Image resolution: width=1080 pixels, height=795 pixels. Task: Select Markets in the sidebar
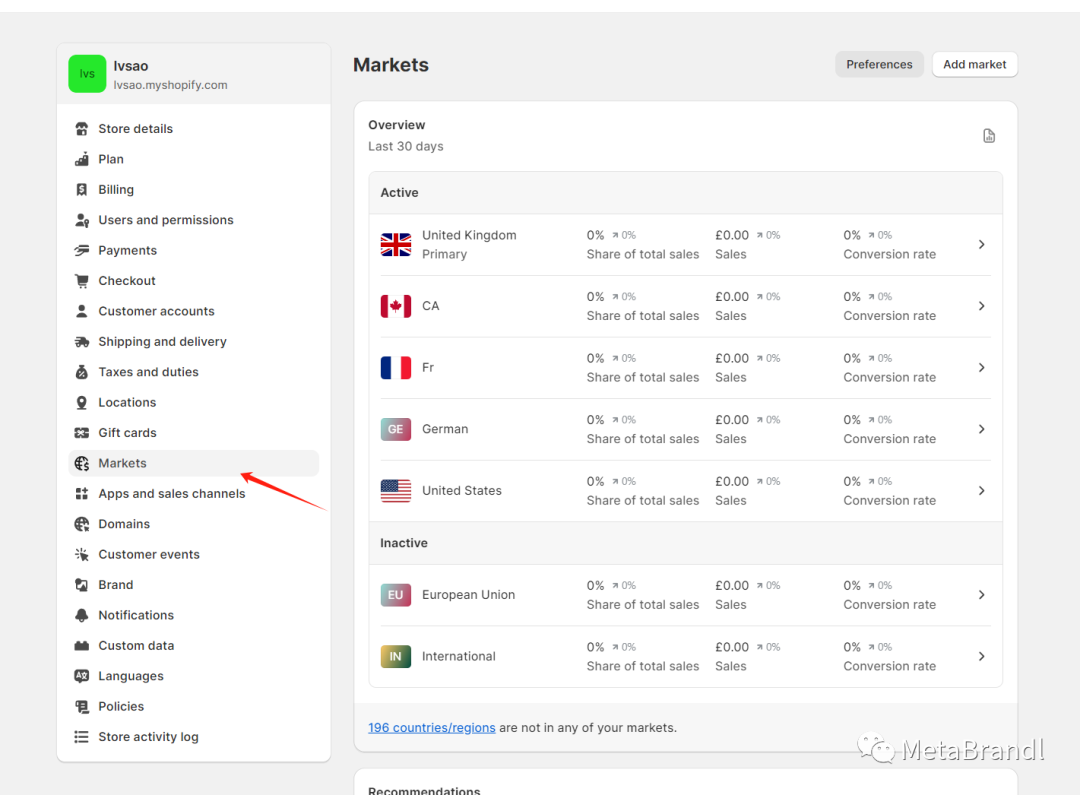194,463
